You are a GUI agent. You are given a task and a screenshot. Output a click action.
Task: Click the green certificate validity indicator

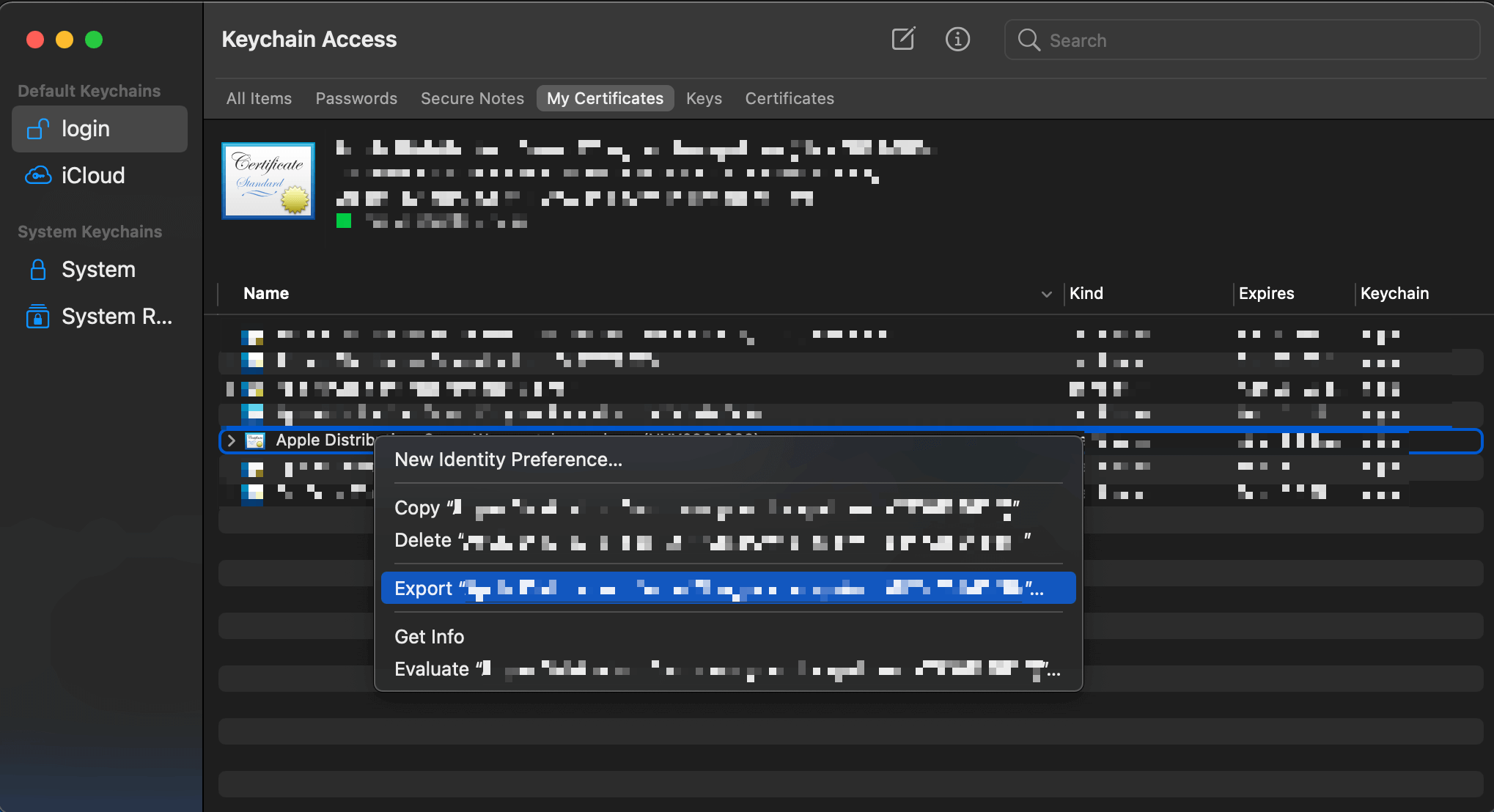[x=344, y=221]
